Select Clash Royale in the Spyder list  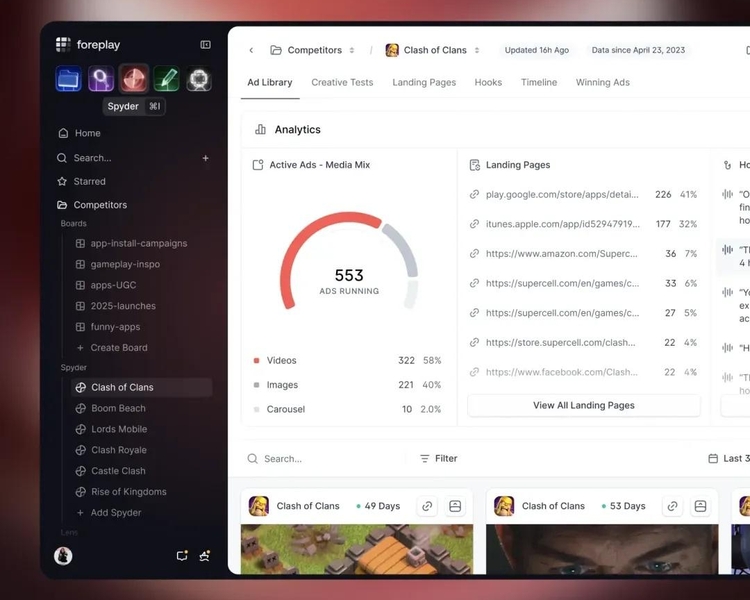[118, 450]
